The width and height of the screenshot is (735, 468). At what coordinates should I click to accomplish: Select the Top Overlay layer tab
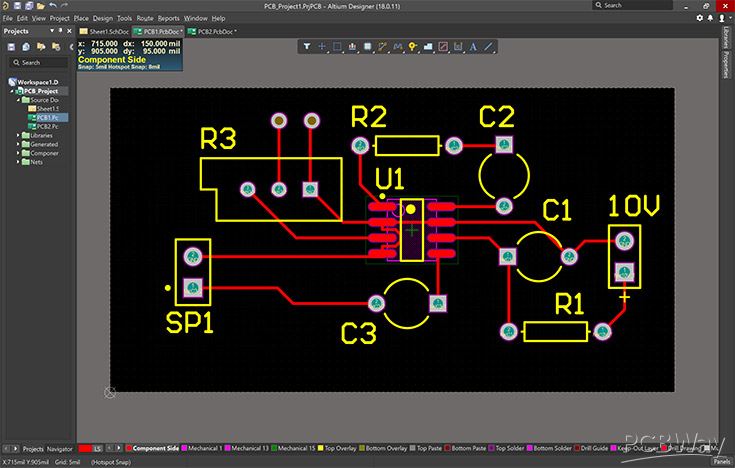337,448
